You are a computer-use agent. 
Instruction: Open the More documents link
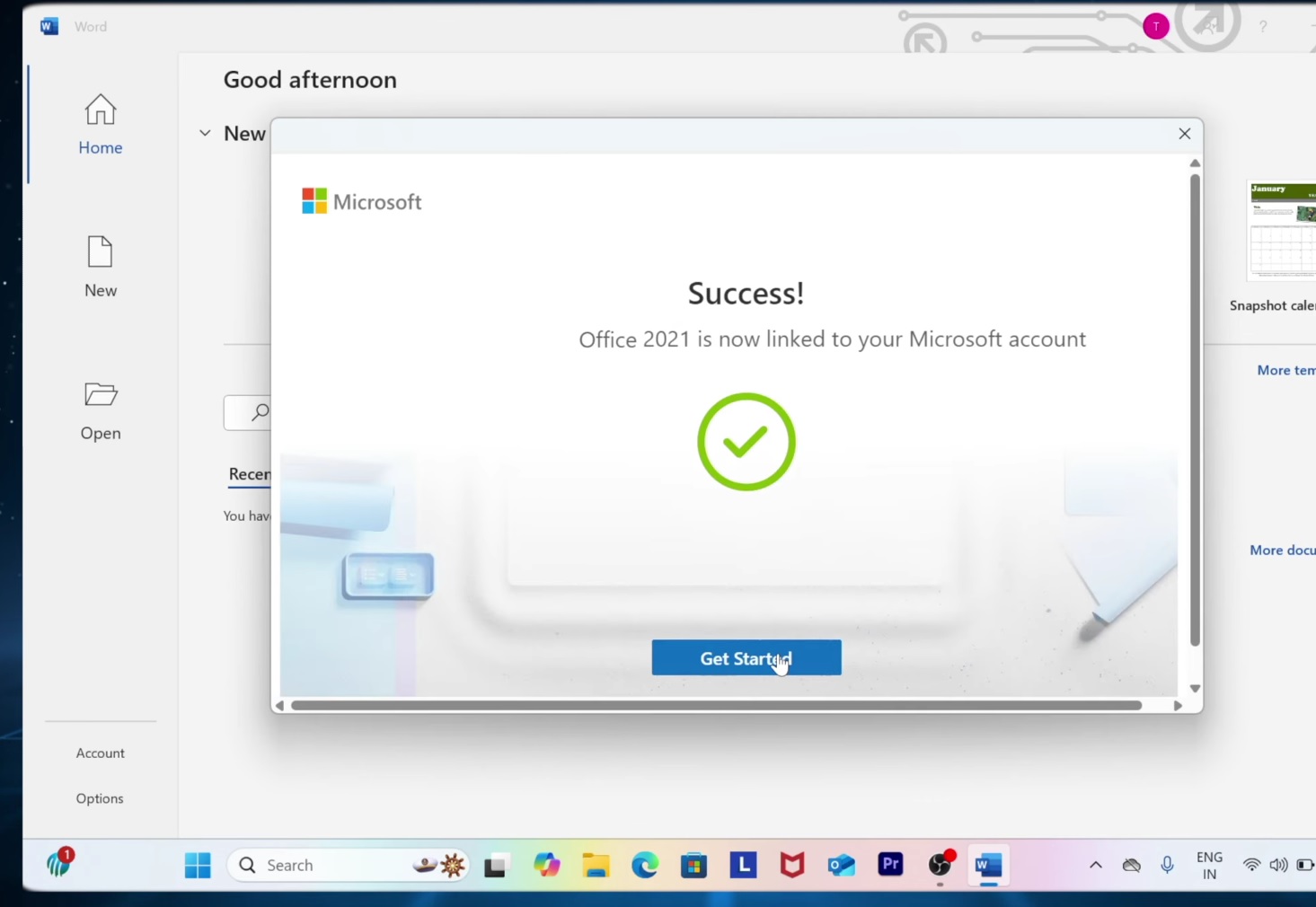(1282, 550)
